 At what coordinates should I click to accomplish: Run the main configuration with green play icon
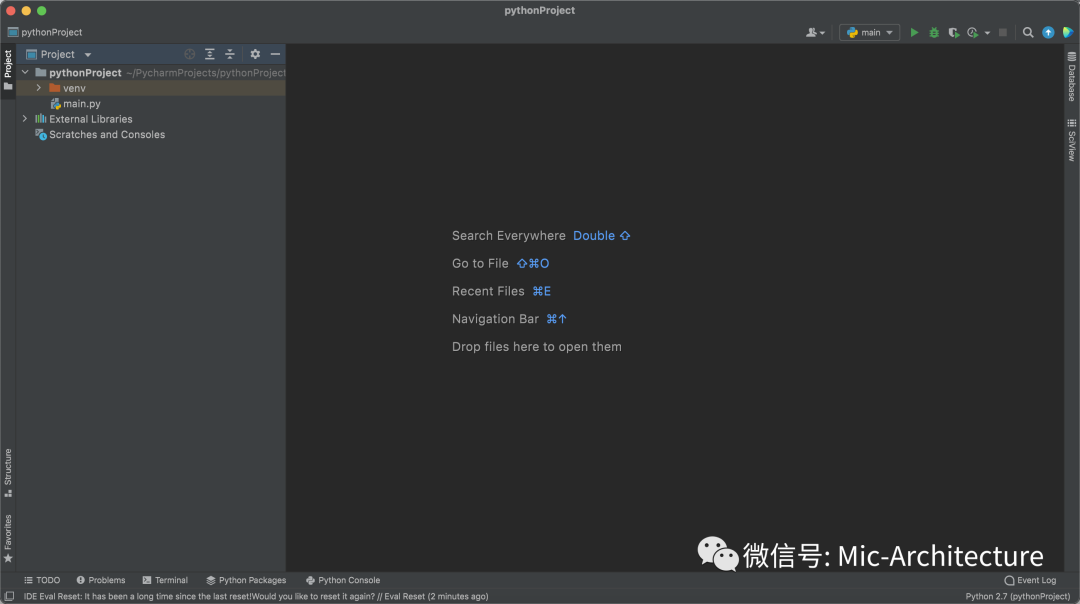tap(914, 32)
